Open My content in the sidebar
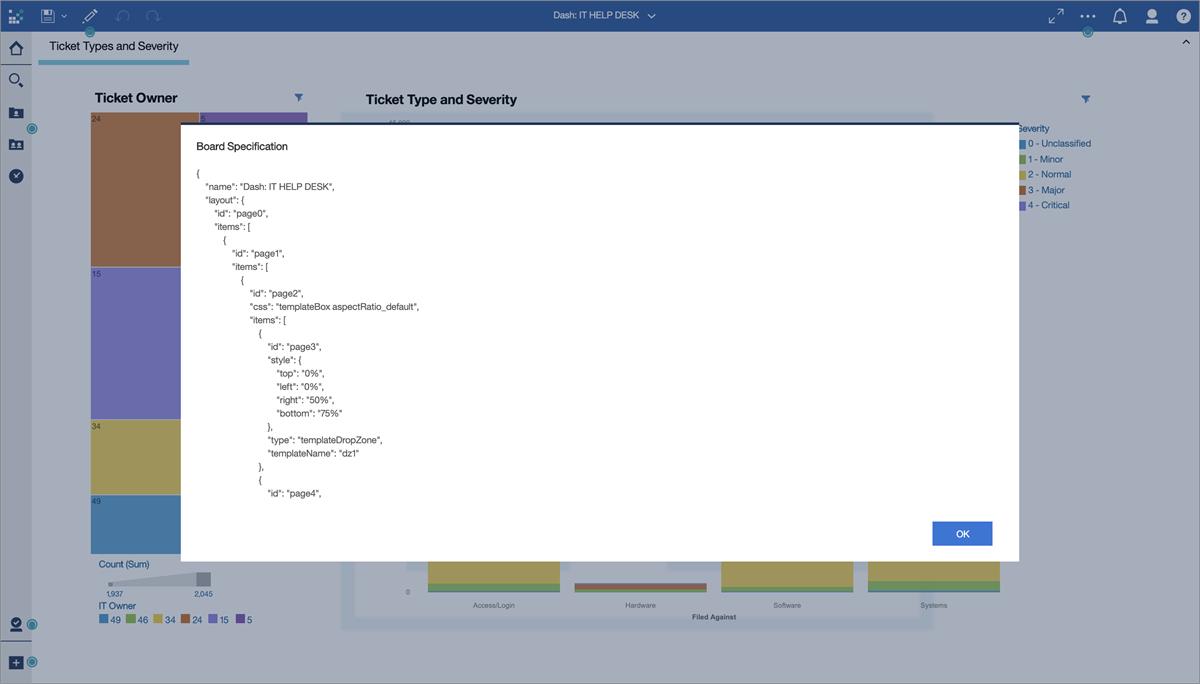This screenshot has width=1200, height=684. [x=15, y=112]
